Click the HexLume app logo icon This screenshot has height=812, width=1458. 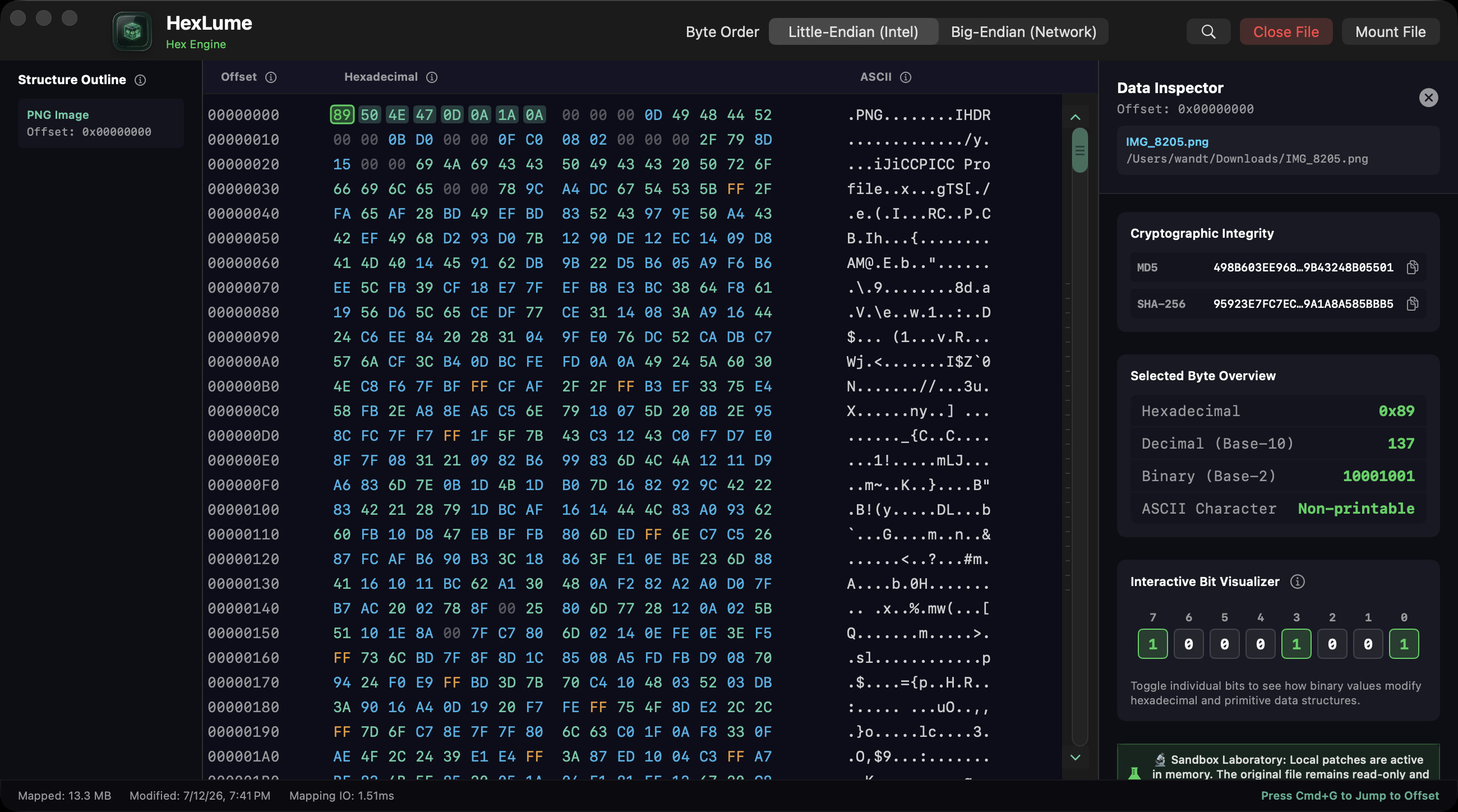click(x=132, y=32)
